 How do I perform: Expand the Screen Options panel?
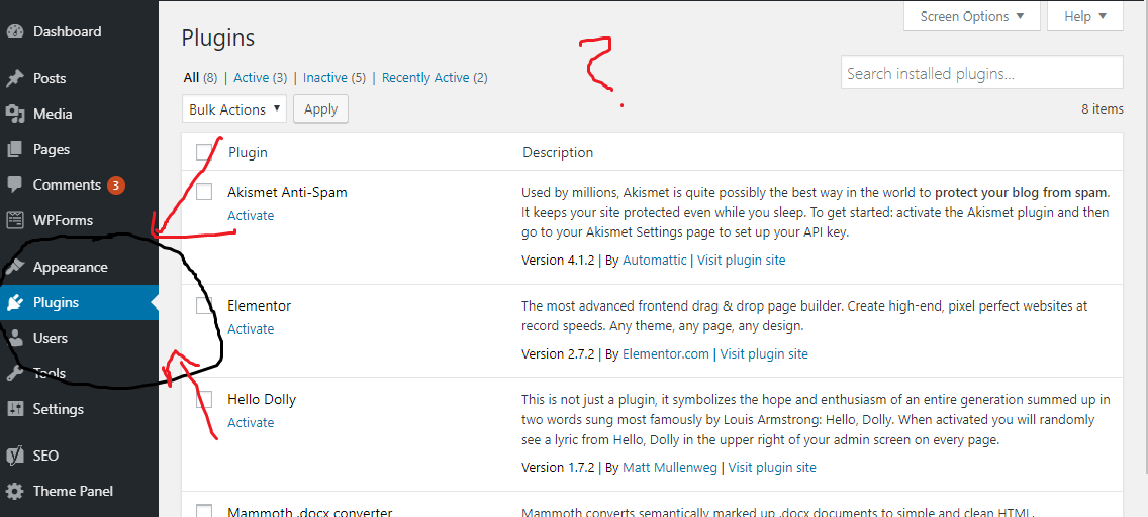pyautogui.click(x=972, y=16)
